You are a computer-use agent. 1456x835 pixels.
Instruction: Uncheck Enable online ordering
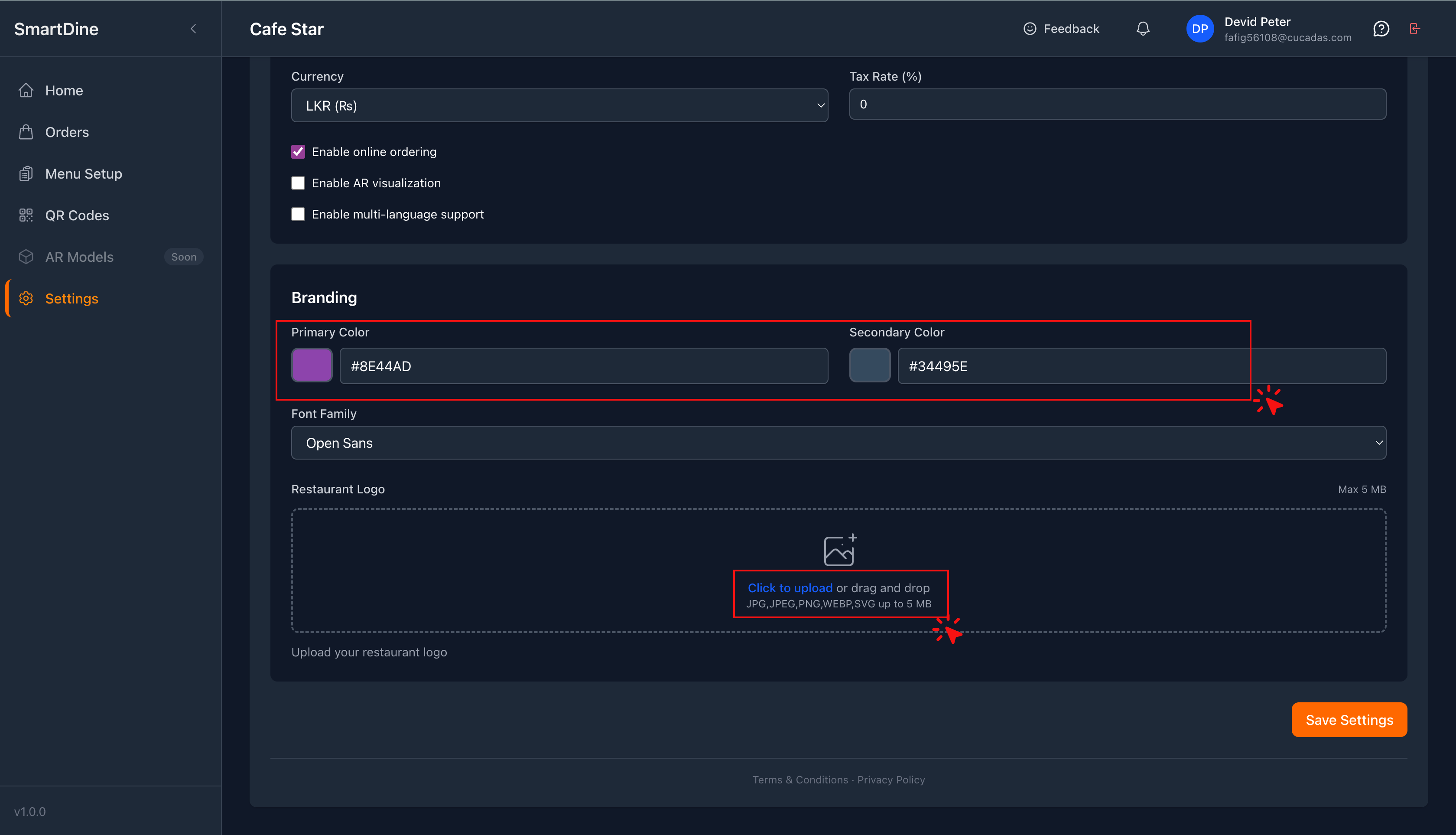coord(298,152)
